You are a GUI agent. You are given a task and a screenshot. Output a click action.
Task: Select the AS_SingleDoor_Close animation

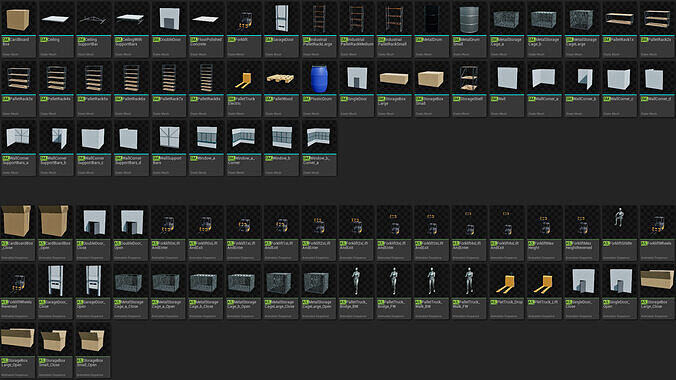tap(582, 292)
